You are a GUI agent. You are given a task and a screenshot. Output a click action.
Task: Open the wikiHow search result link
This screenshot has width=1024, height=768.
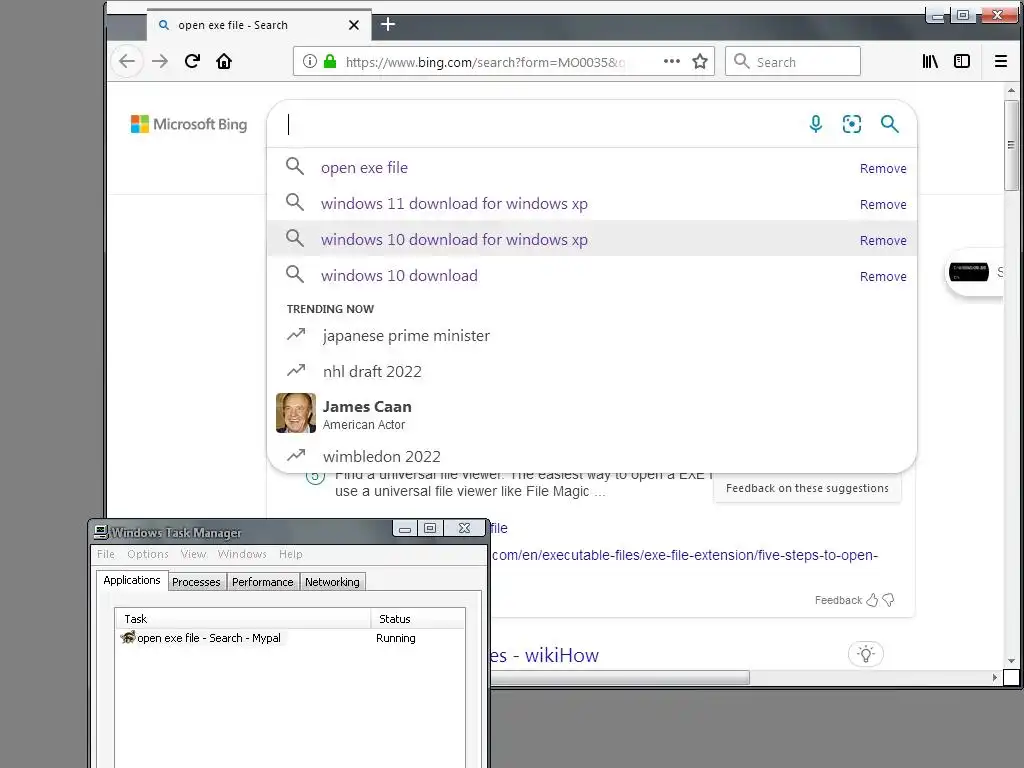[544, 655]
